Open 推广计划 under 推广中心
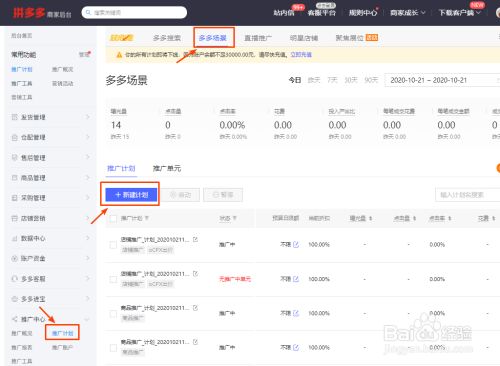The image size is (500, 366). [62, 333]
